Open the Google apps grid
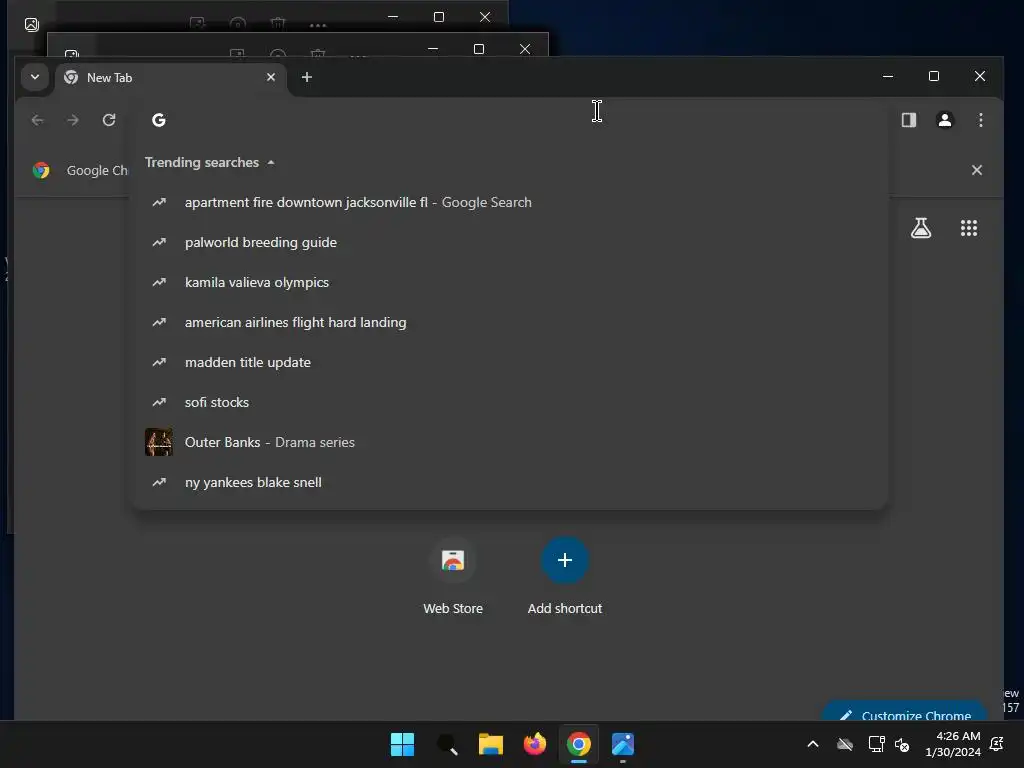 pyautogui.click(x=968, y=228)
